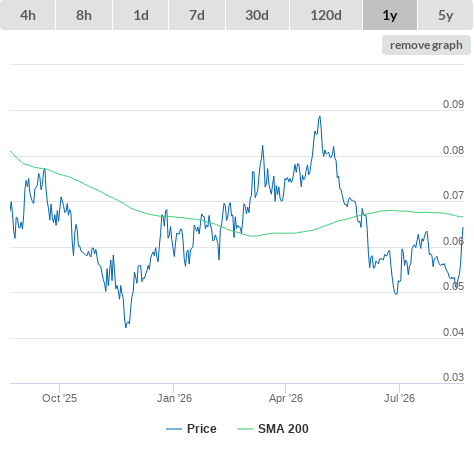This screenshot has width=474, height=455.
Task: Click the Apr '26 axis label
Action: (x=286, y=398)
